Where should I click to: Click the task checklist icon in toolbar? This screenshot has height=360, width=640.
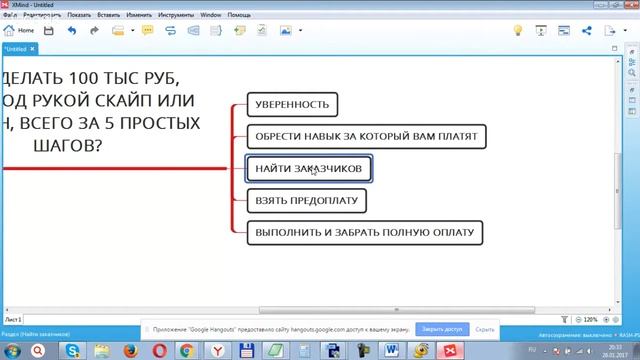tap(262, 31)
